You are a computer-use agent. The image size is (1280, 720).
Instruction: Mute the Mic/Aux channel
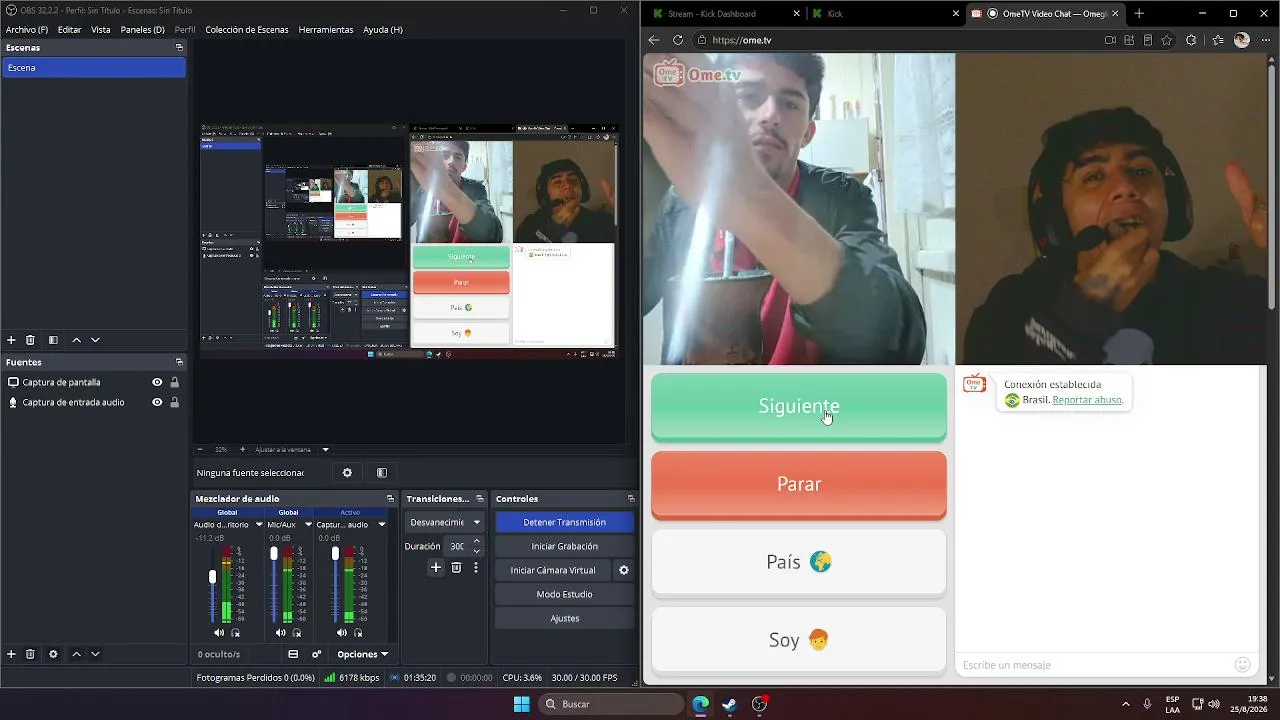pos(280,633)
